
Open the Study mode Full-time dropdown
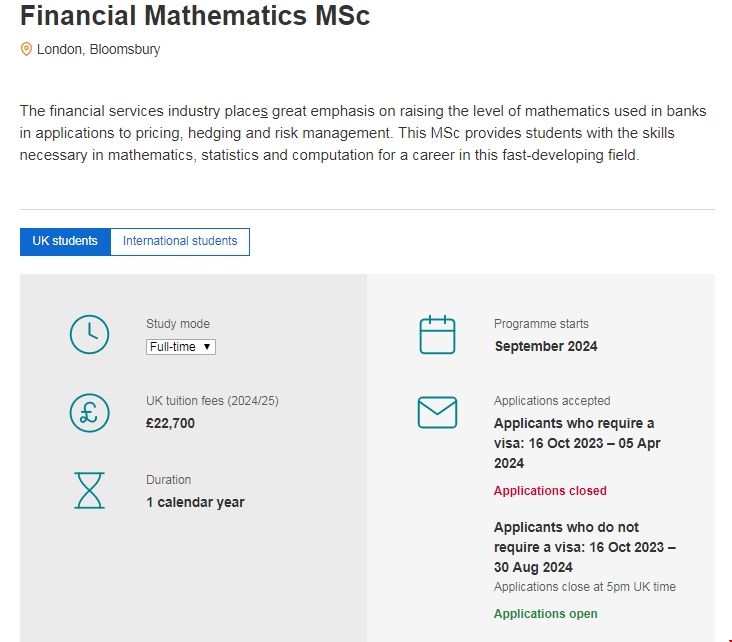181,347
